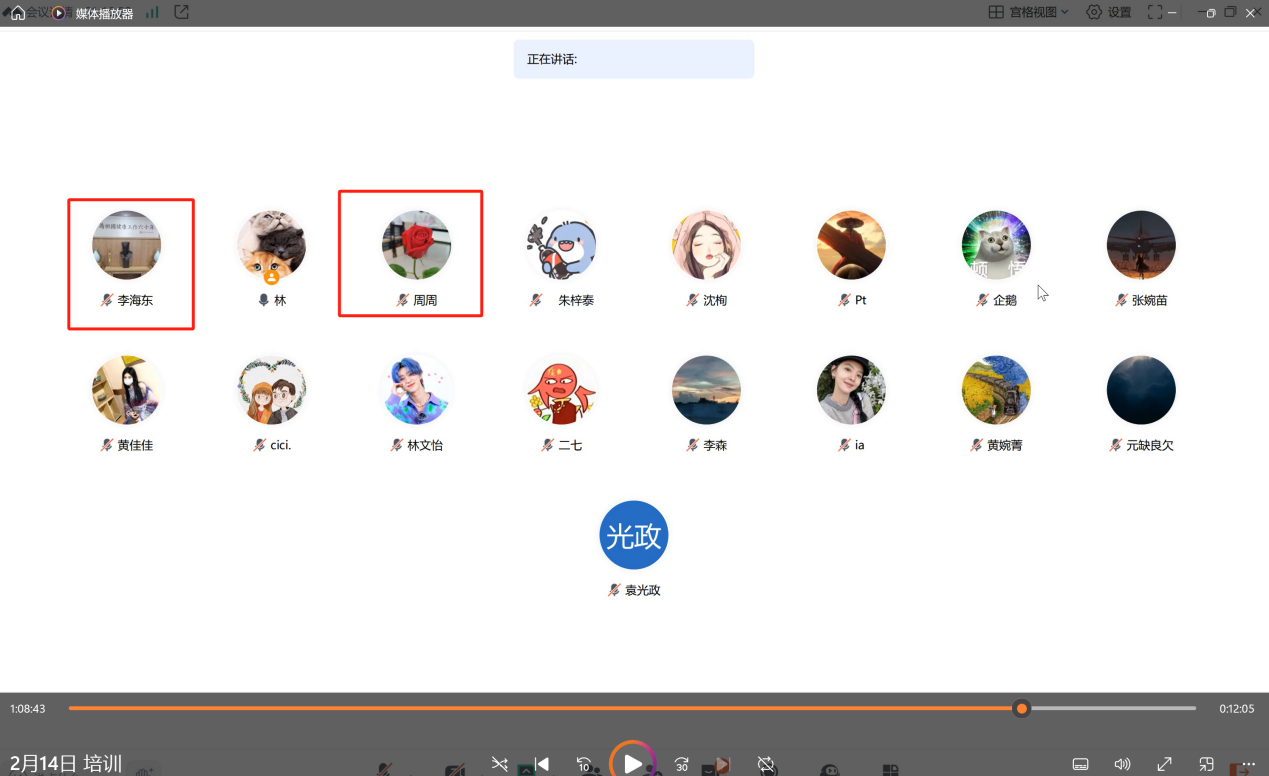Click the 光政 blue avatar of 袁光政
Screen dimensions: 1269x776
coord(633,536)
